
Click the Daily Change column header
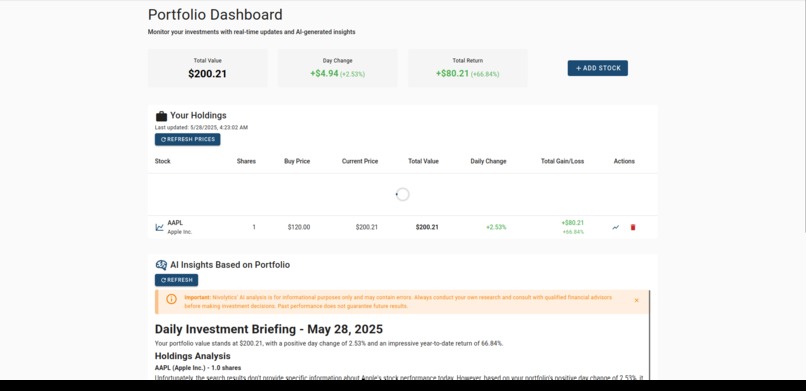pos(488,161)
